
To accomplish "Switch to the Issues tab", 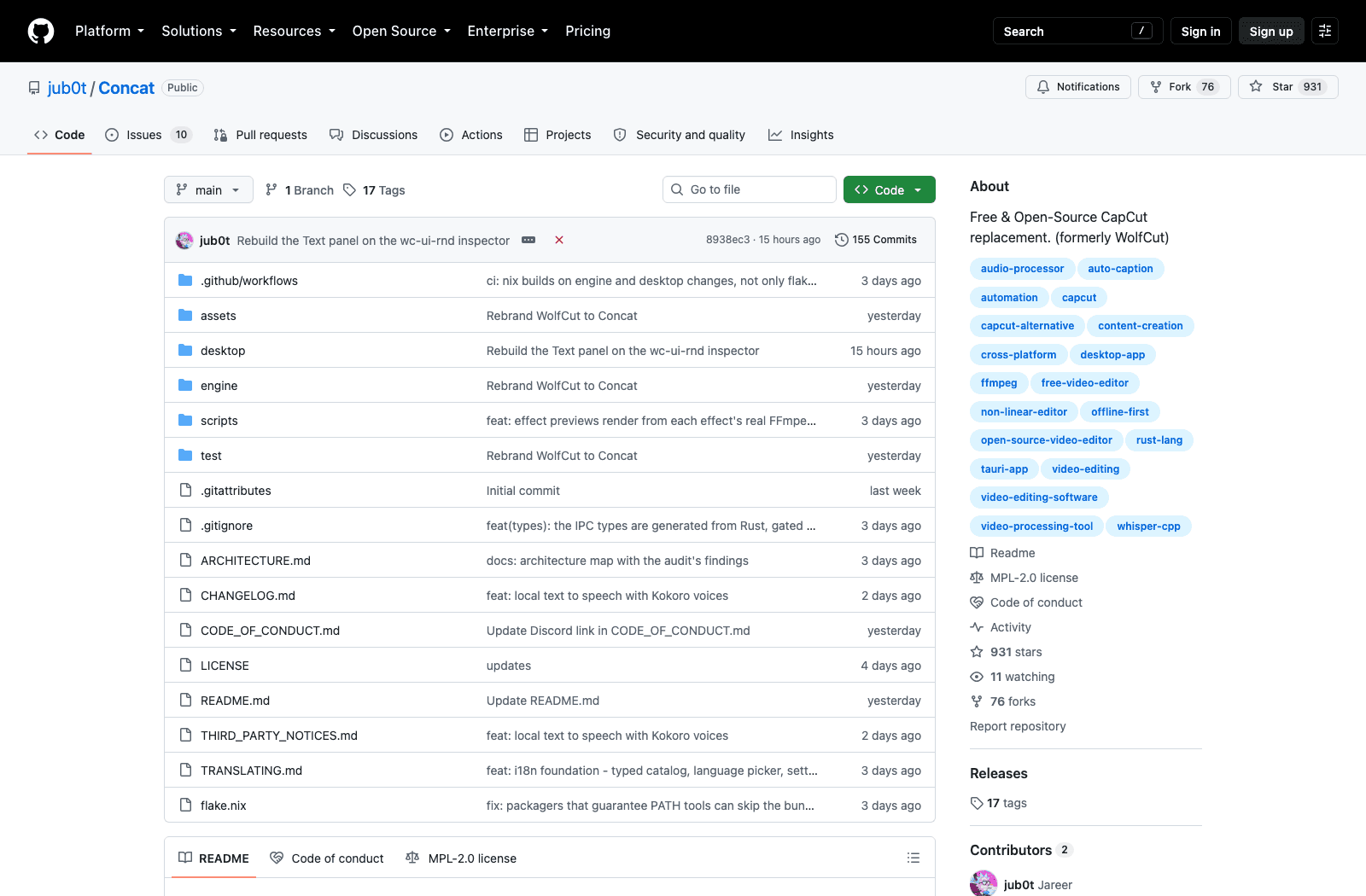I will tap(149, 135).
